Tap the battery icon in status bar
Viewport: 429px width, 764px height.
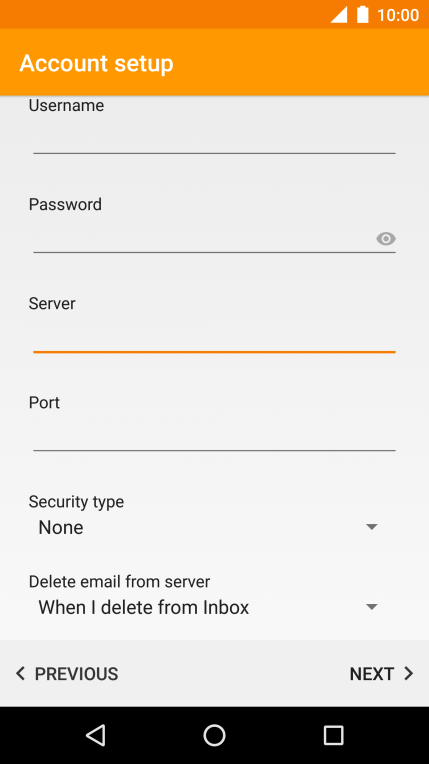click(362, 15)
